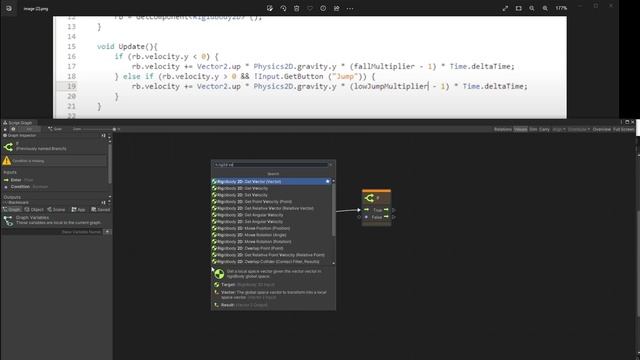The image size is (640, 360).
Task: Fit the image to window icon
Action: point(518,8)
